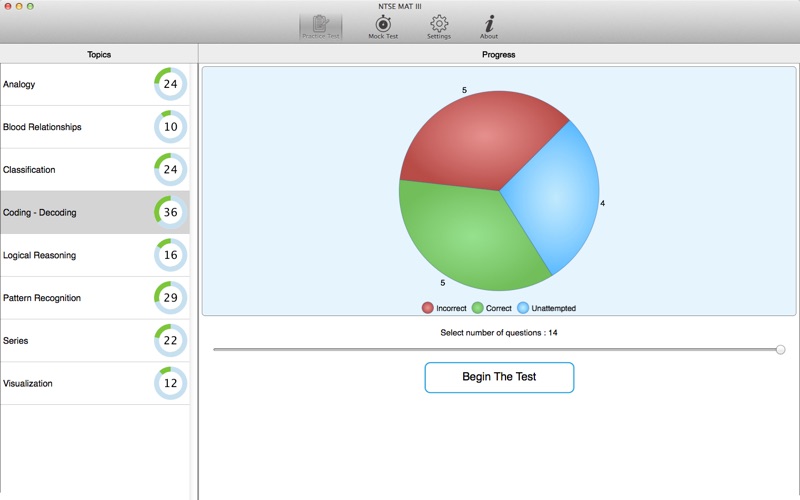Zoom the window with the green button
The width and height of the screenshot is (800, 500).
point(31,6)
